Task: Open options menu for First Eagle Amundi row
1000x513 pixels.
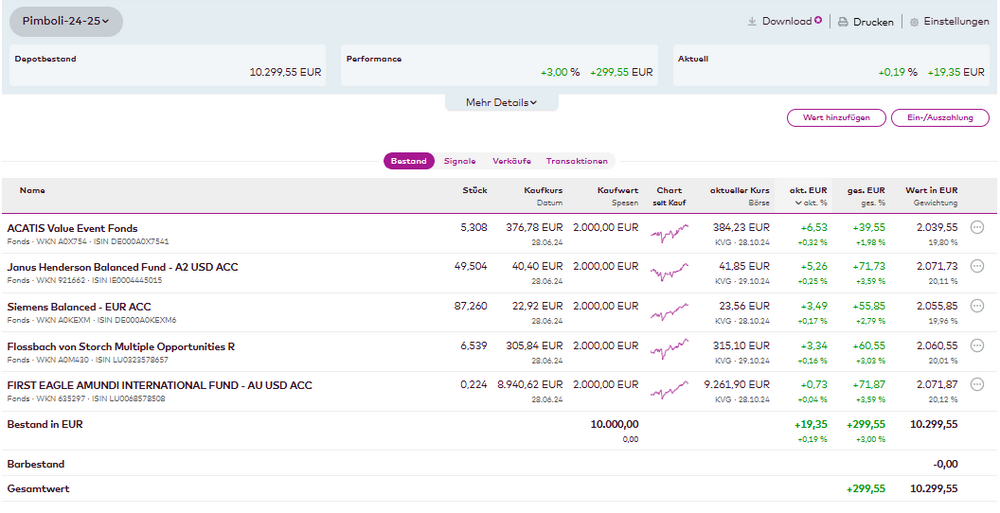Action: [x=977, y=385]
